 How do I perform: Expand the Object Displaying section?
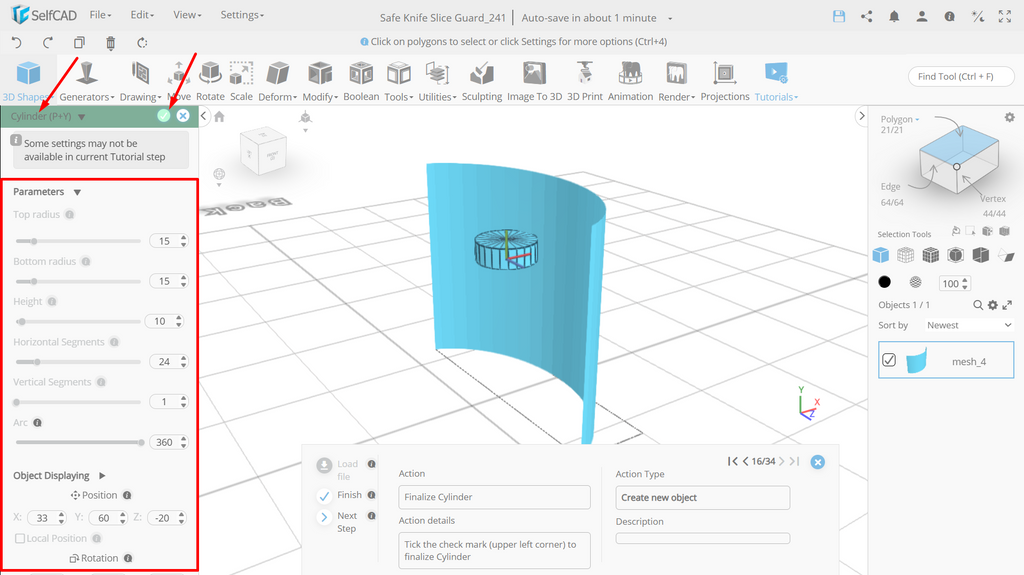(102, 476)
